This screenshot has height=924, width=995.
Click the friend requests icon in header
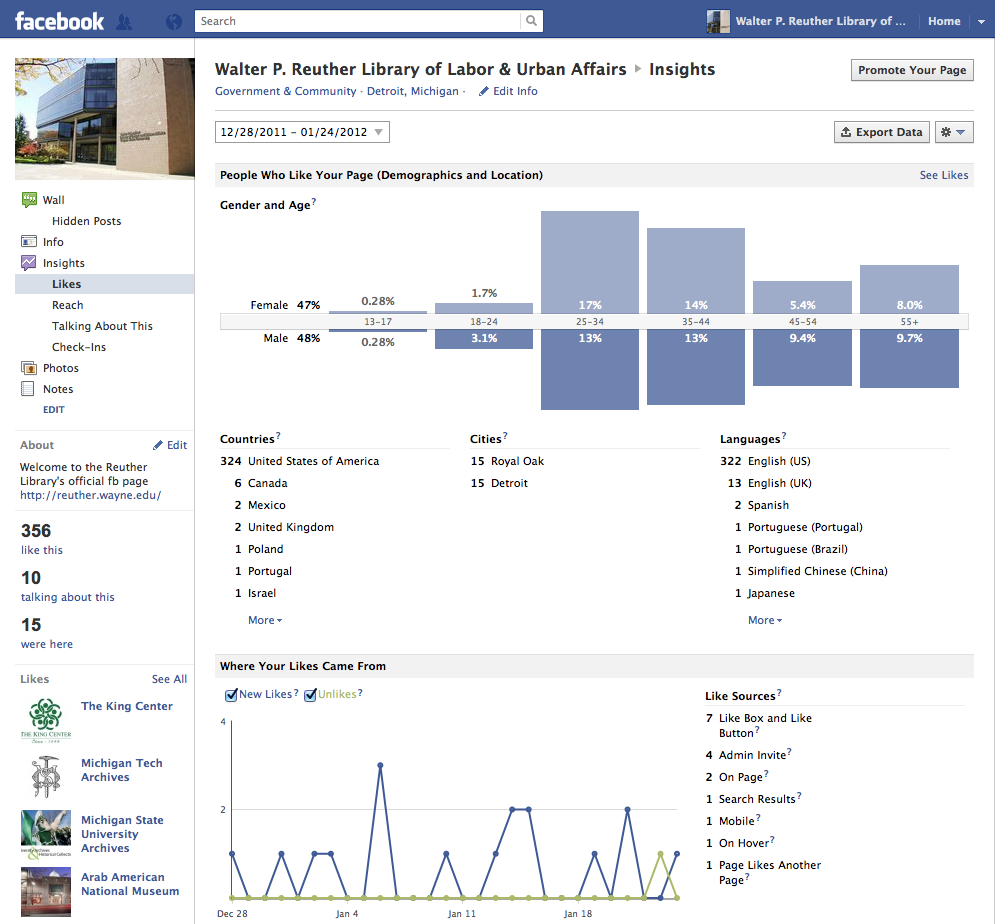[124, 21]
